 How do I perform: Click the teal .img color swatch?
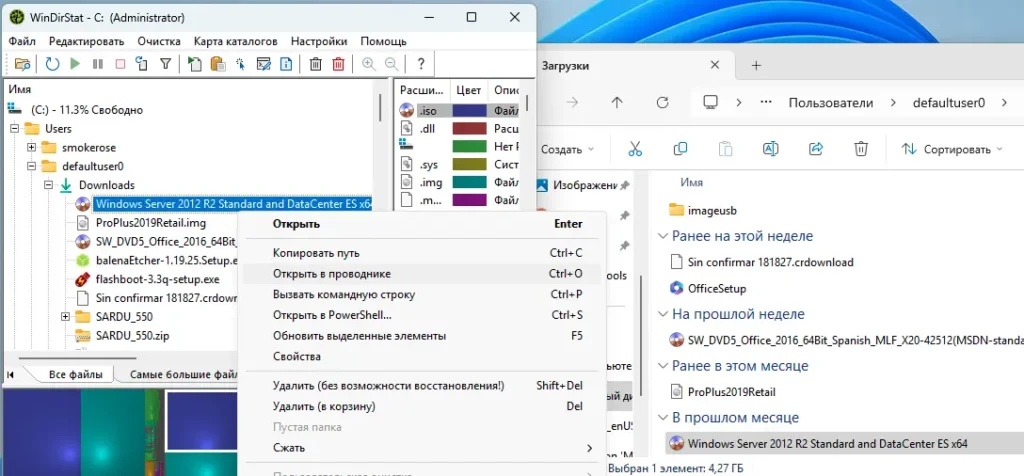[470, 183]
